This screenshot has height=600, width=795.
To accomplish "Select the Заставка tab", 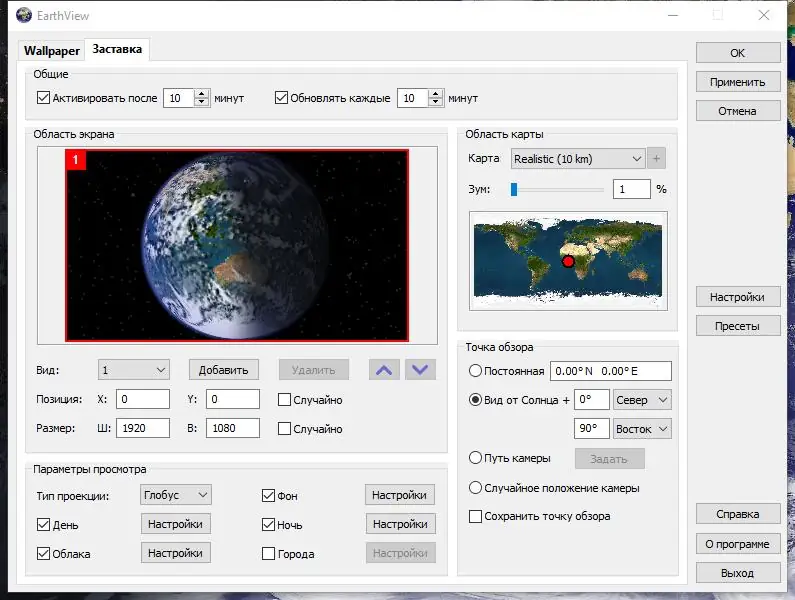I will [117, 49].
